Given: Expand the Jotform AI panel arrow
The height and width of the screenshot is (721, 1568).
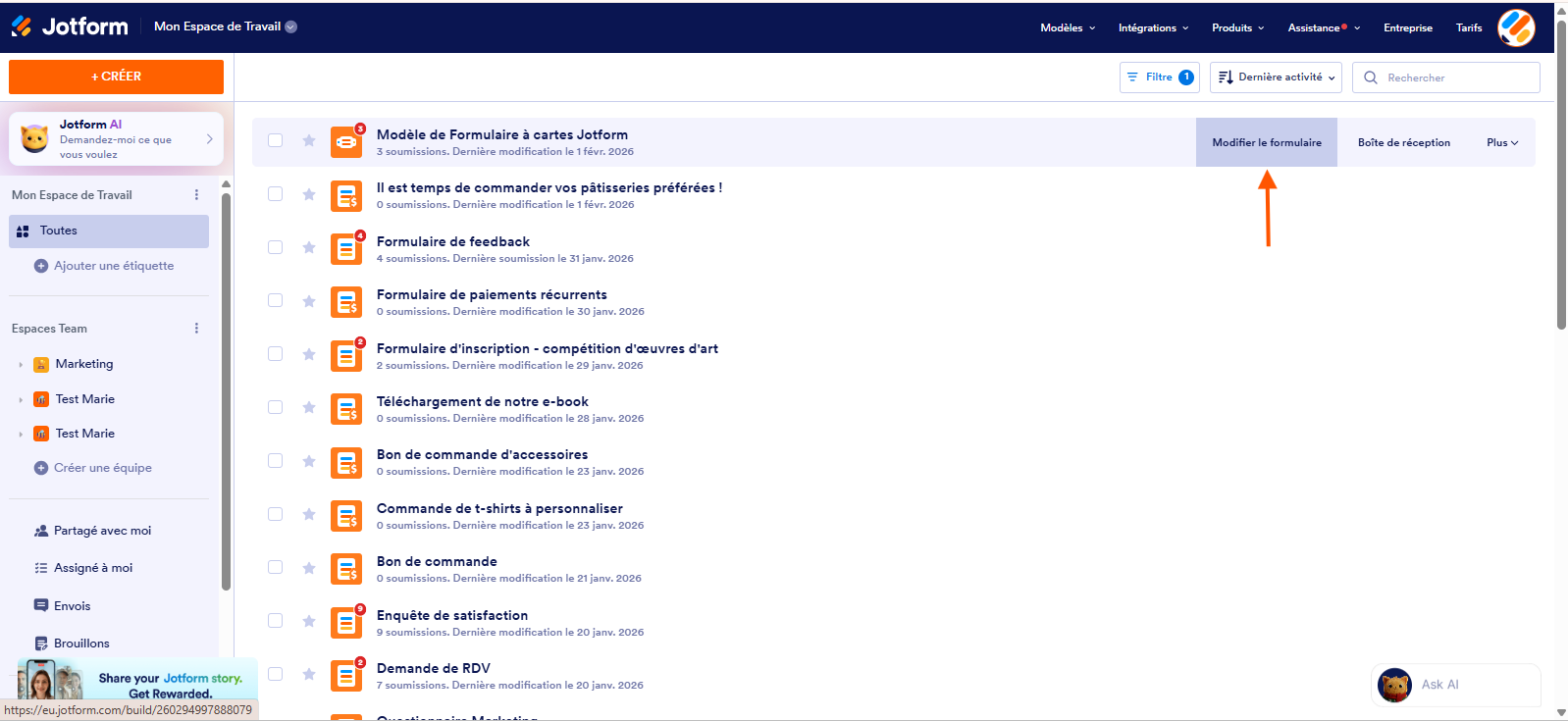Looking at the screenshot, I should pyautogui.click(x=209, y=139).
